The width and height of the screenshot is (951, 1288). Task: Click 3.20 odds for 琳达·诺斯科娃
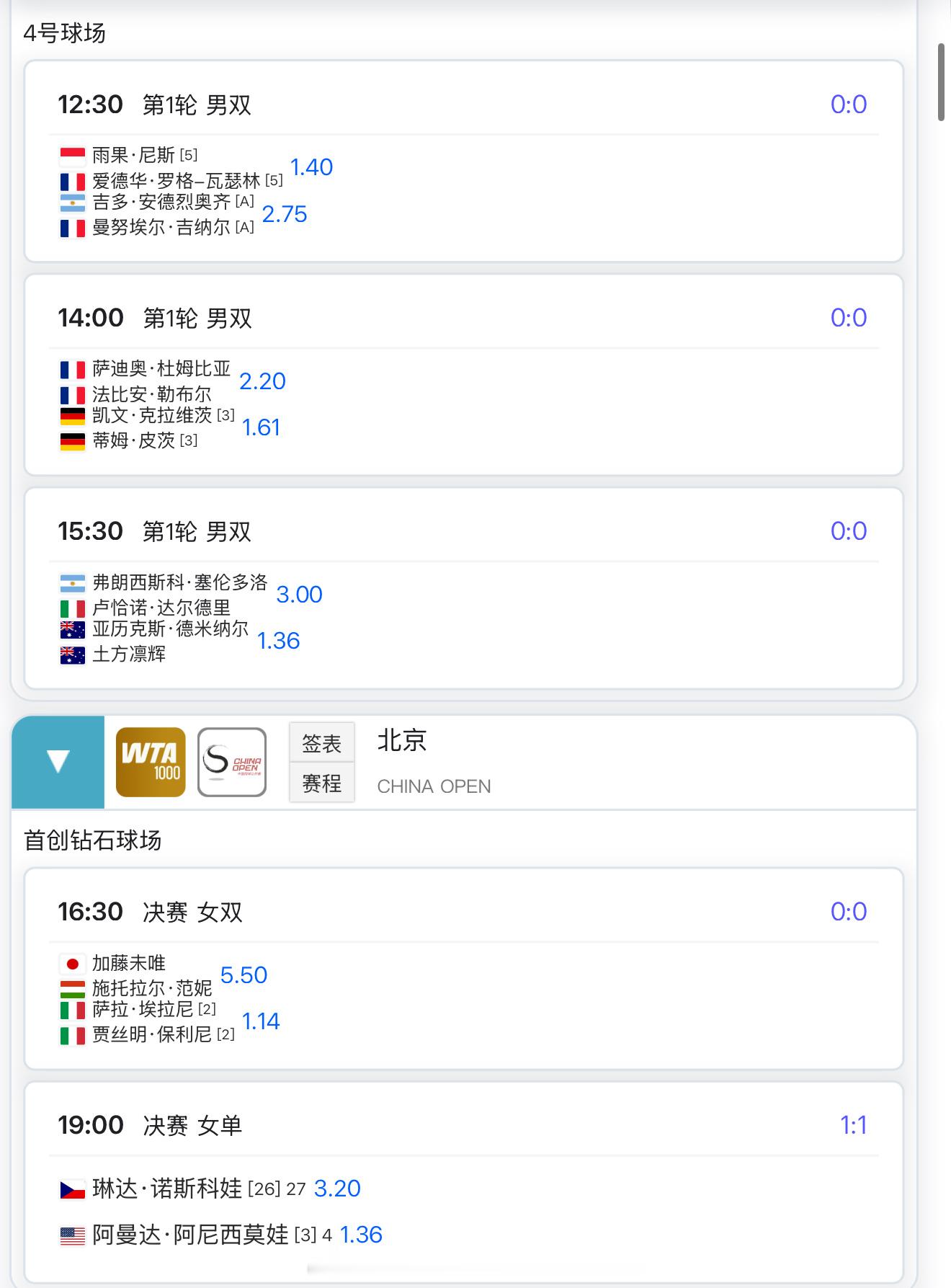point(337,1188)
